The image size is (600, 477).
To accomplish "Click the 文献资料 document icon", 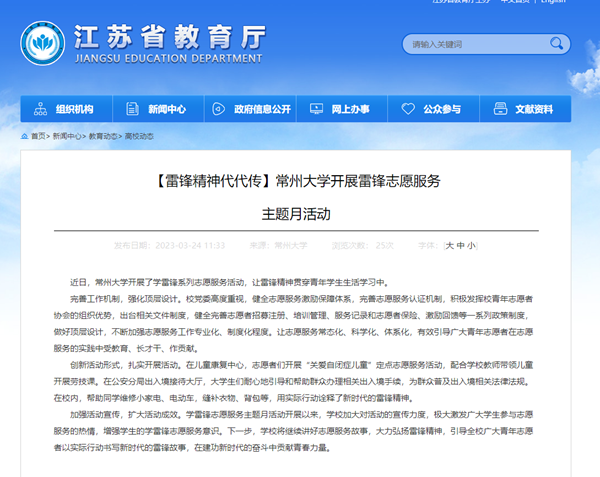I will 498,109.
